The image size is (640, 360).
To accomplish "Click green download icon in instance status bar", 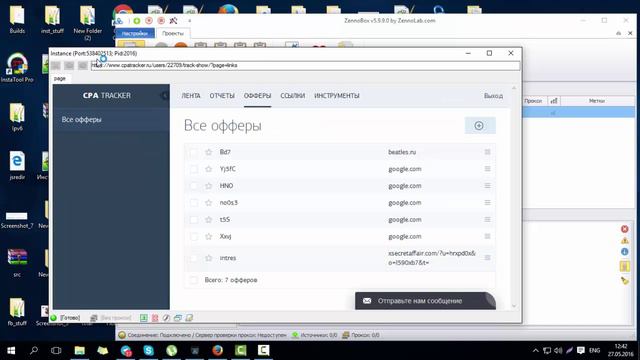I will 144,318.
